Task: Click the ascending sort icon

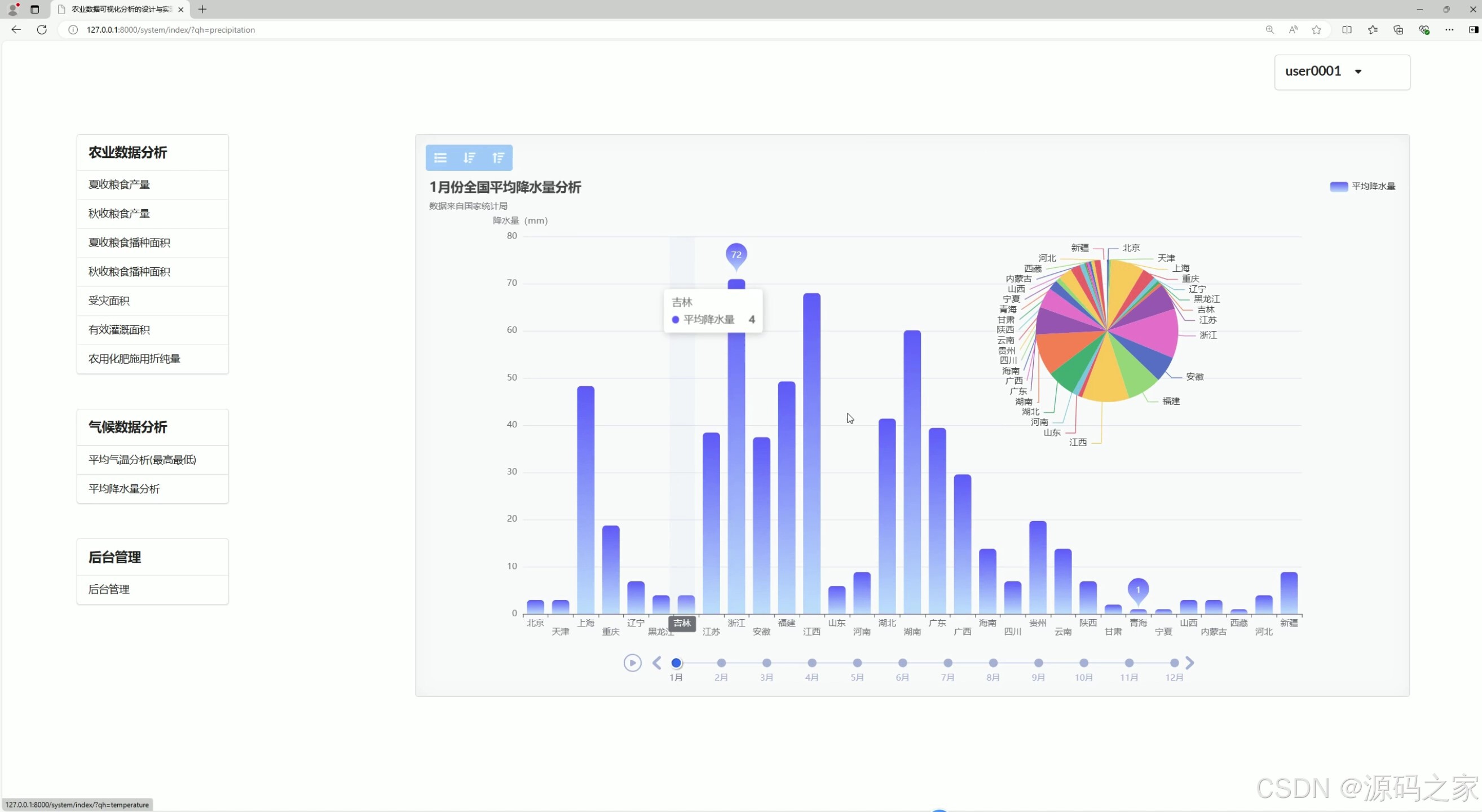Action: [498, 157]
